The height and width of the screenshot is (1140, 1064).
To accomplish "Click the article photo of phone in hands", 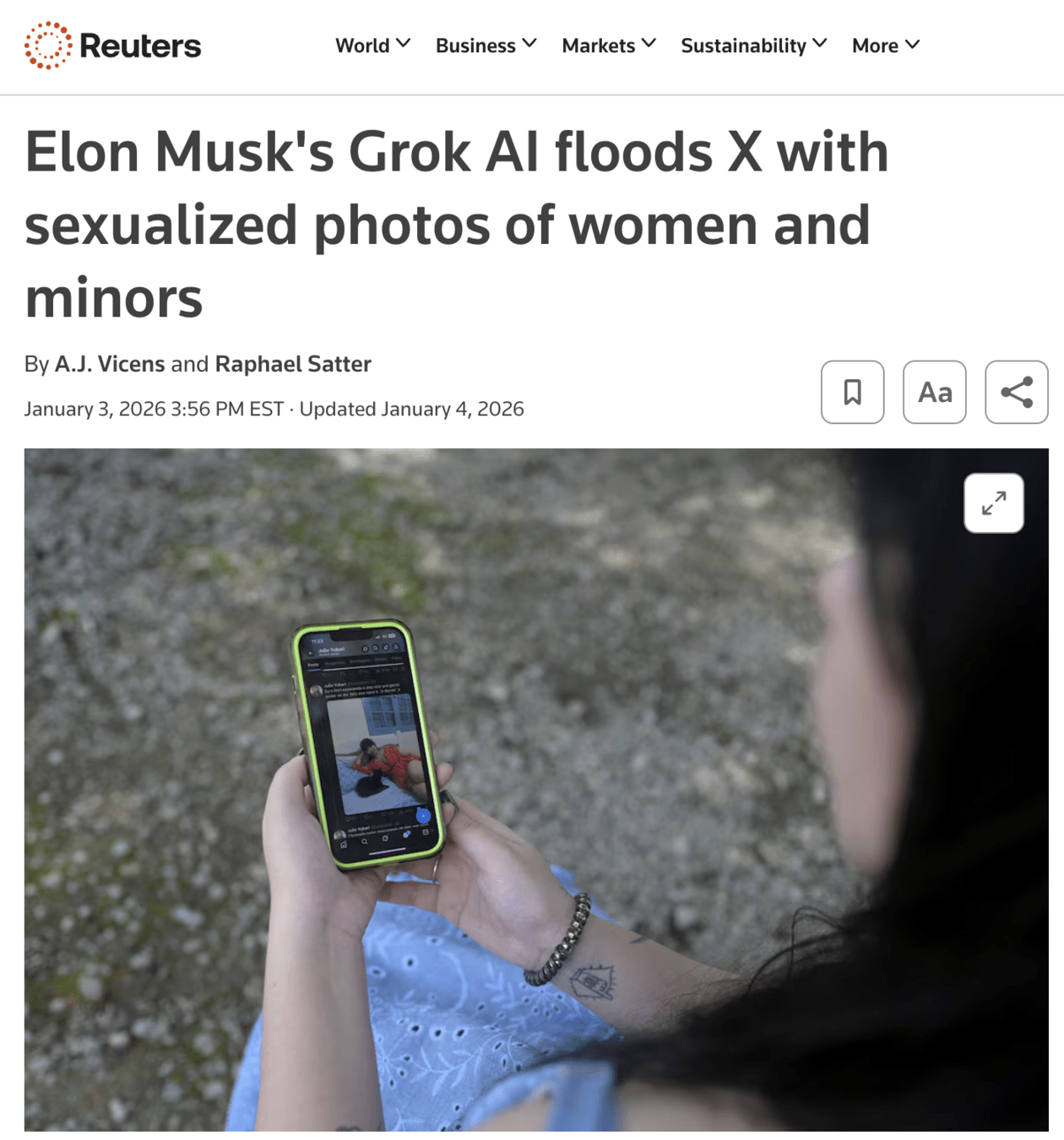I will [x=536, y=790].
